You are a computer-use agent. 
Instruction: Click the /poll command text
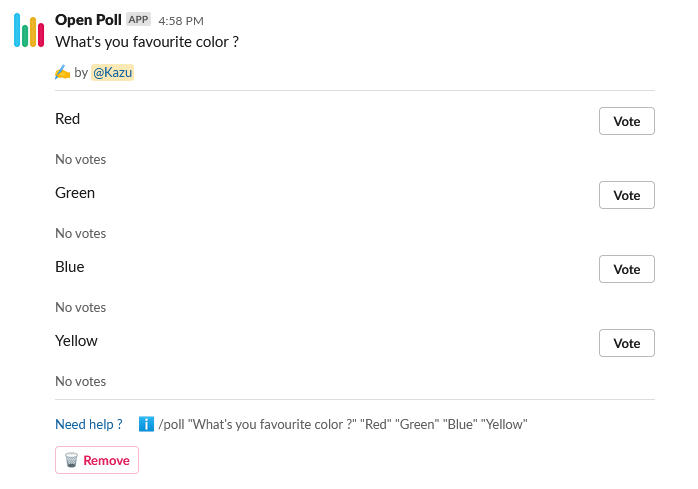[342, 424]
